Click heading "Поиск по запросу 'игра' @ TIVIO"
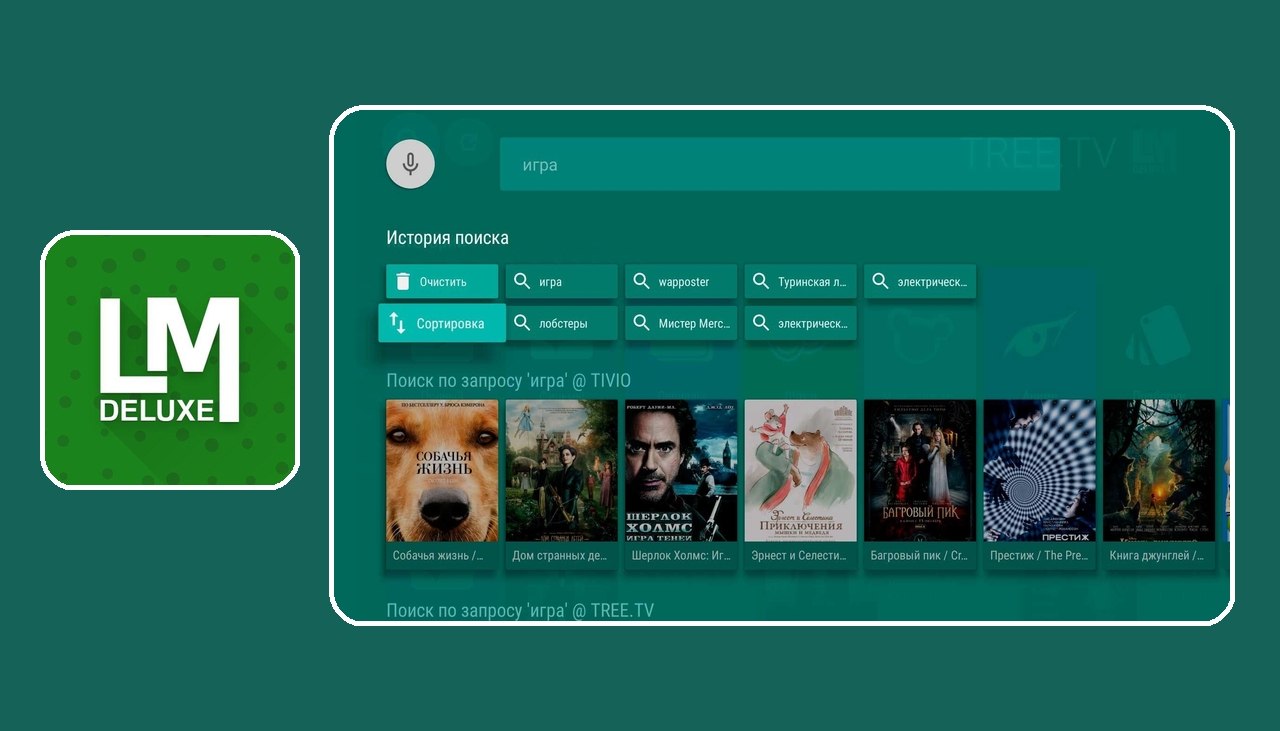 (509, 381)
